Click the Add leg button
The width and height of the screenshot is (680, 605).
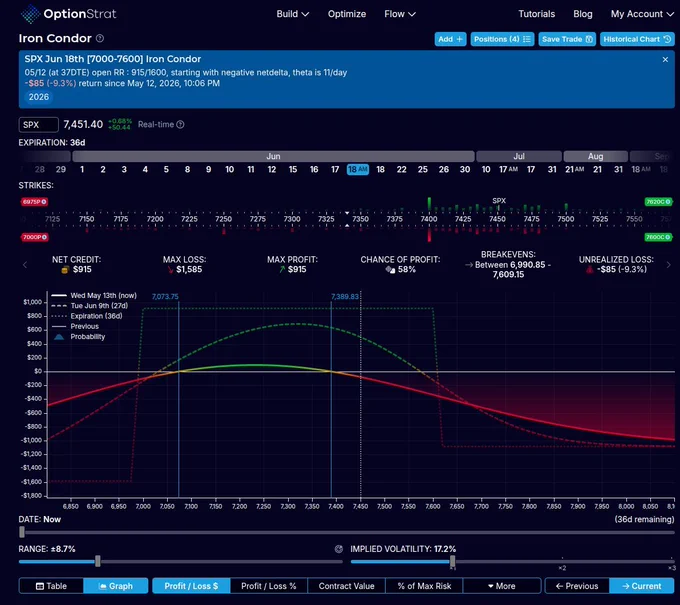tap(450, 39)
